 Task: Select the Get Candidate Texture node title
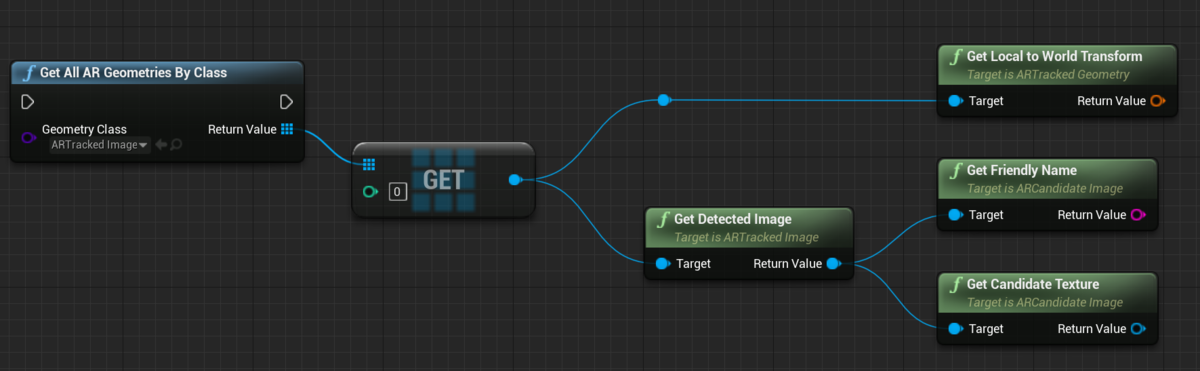[x=1032, y=284]
